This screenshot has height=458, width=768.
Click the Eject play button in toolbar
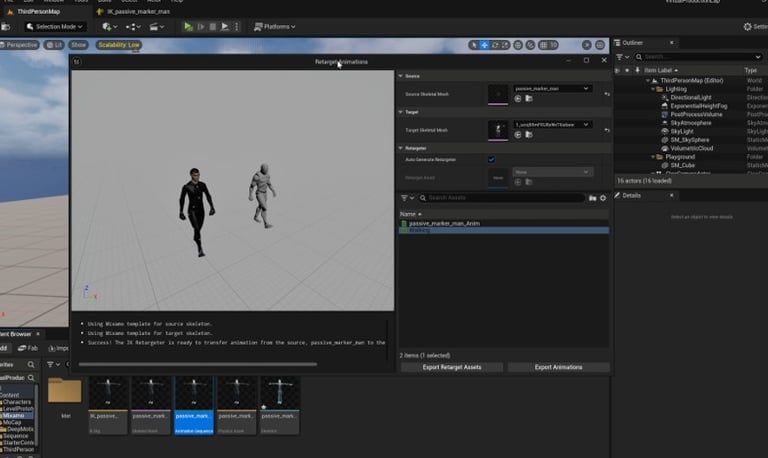click(224, 26)
